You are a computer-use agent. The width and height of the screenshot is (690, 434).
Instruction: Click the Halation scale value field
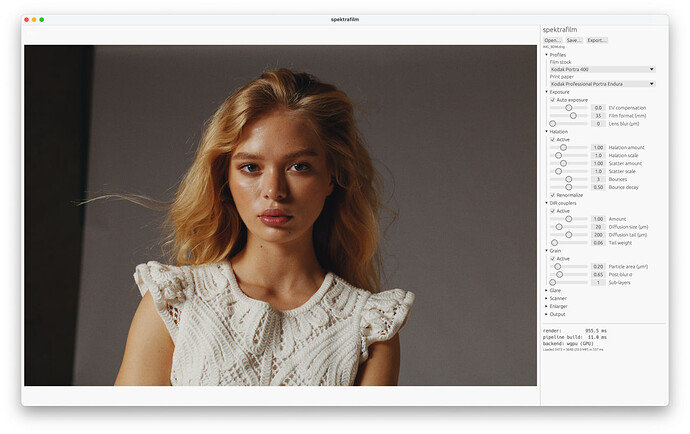[x=598, y=155]
